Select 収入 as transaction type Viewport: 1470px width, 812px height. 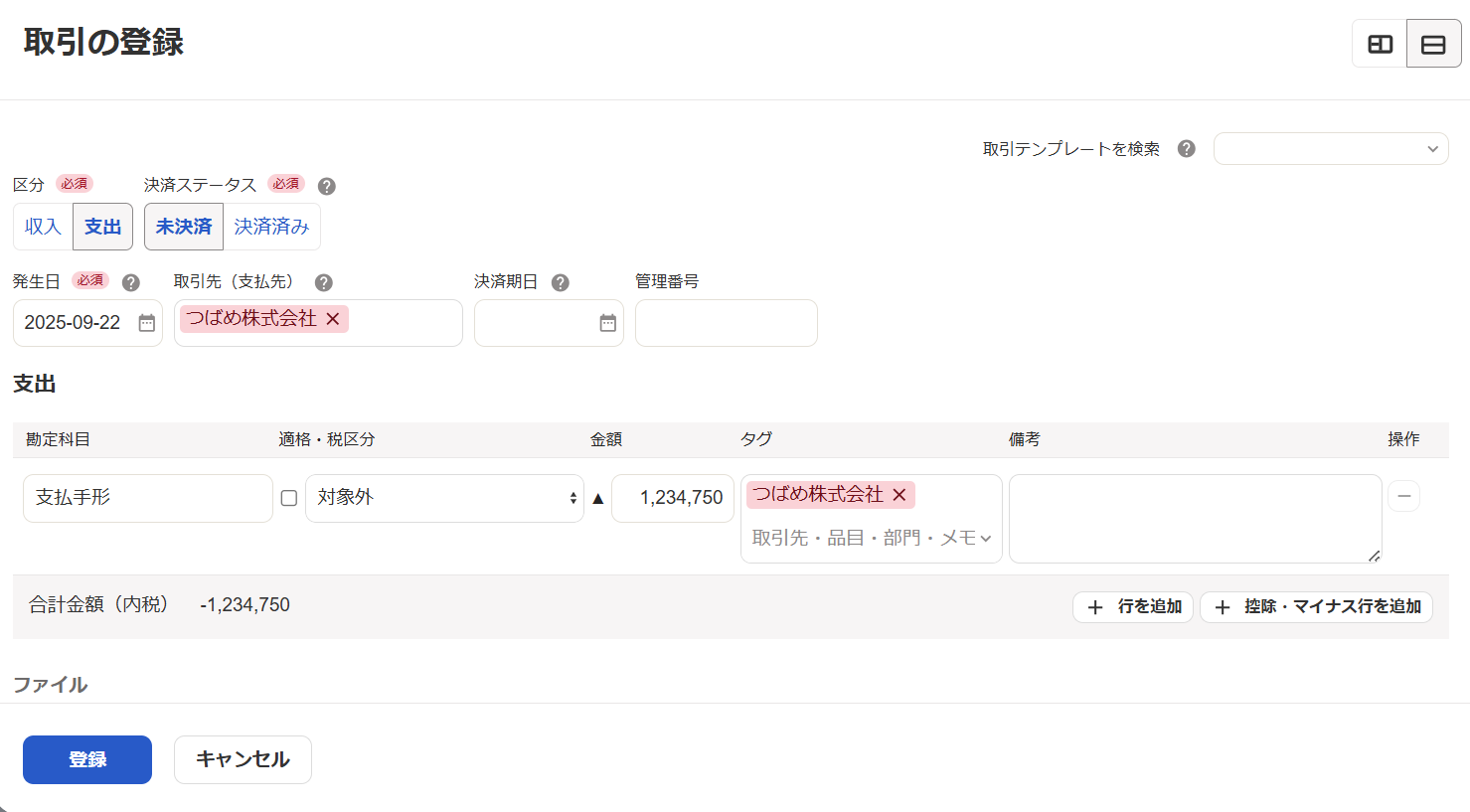tap(43, 227)
